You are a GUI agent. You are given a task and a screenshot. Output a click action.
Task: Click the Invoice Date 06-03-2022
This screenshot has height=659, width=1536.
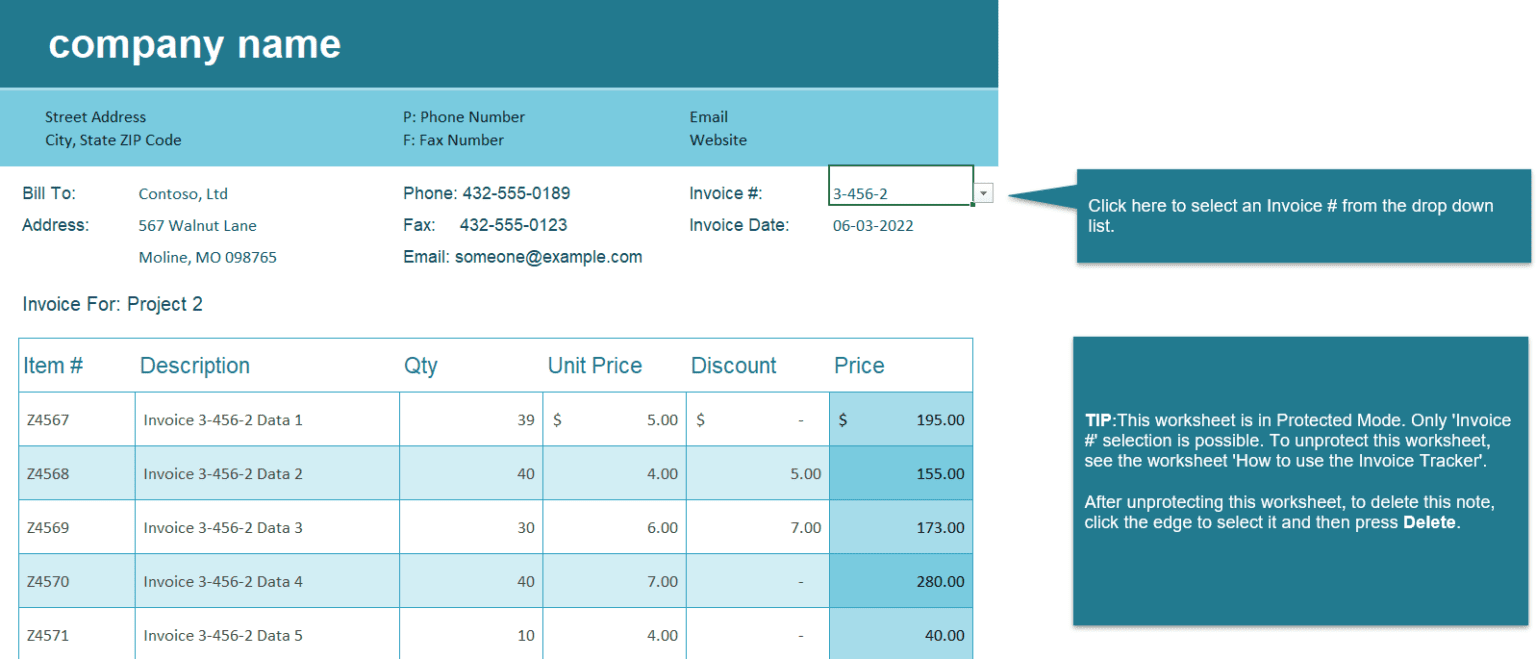(875, 224)
